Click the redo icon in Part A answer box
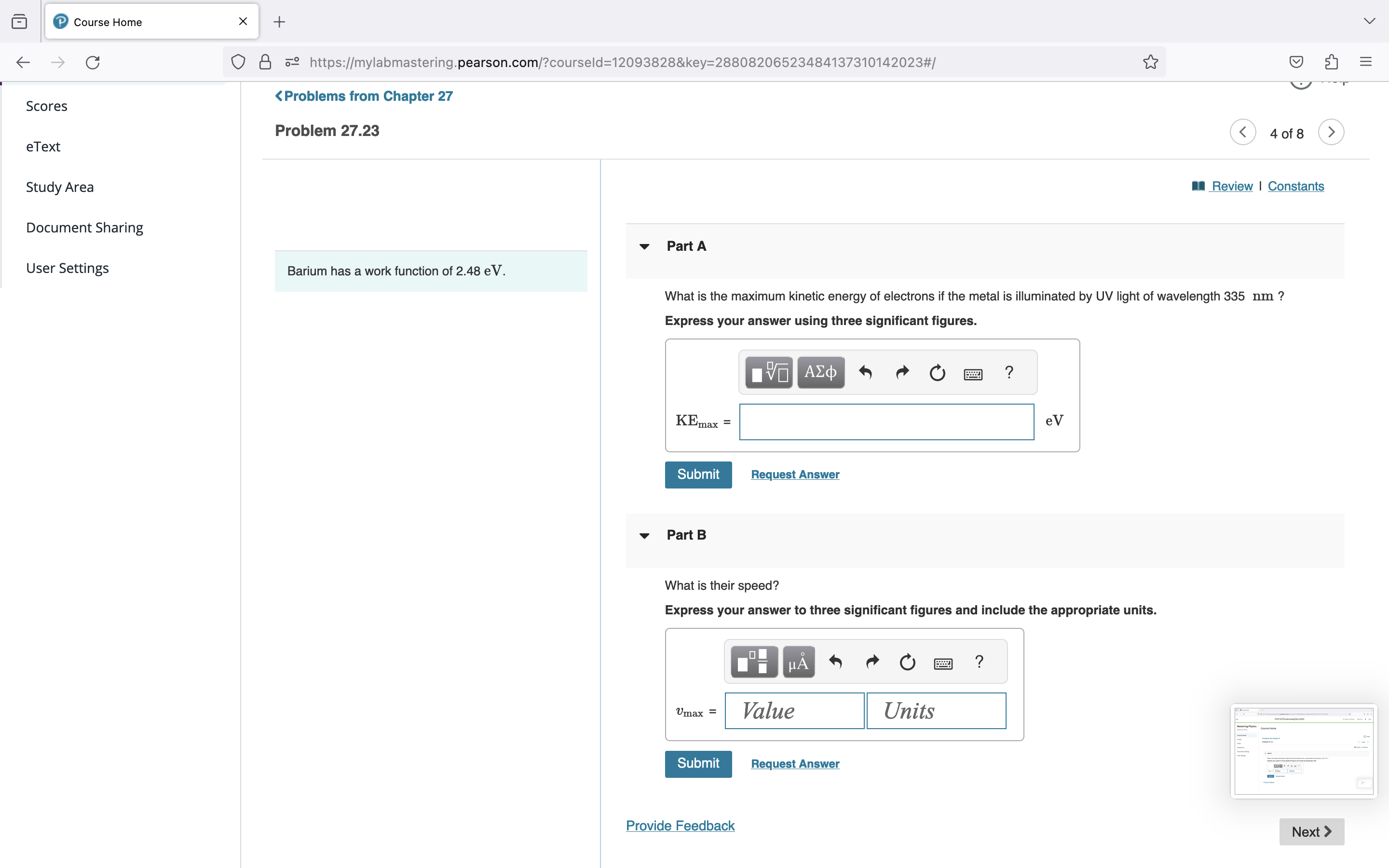 pos(901,372)
